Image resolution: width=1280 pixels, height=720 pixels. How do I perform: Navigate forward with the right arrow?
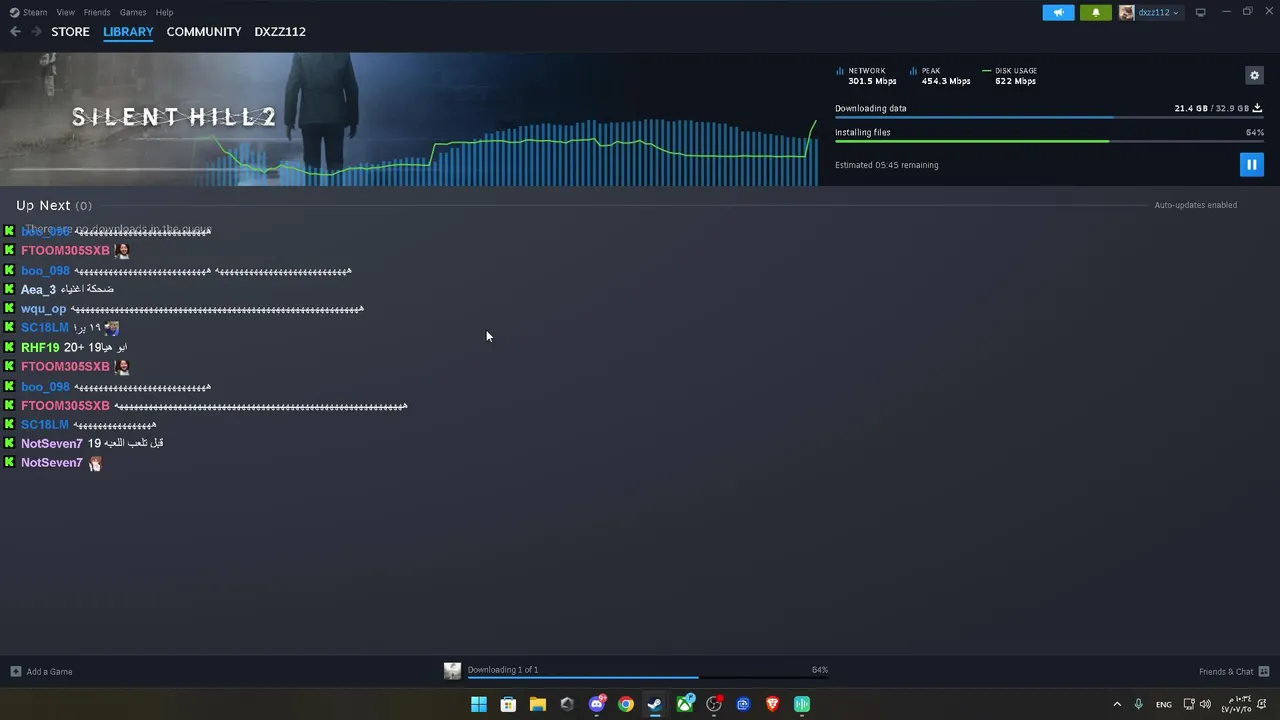(36, 32)
